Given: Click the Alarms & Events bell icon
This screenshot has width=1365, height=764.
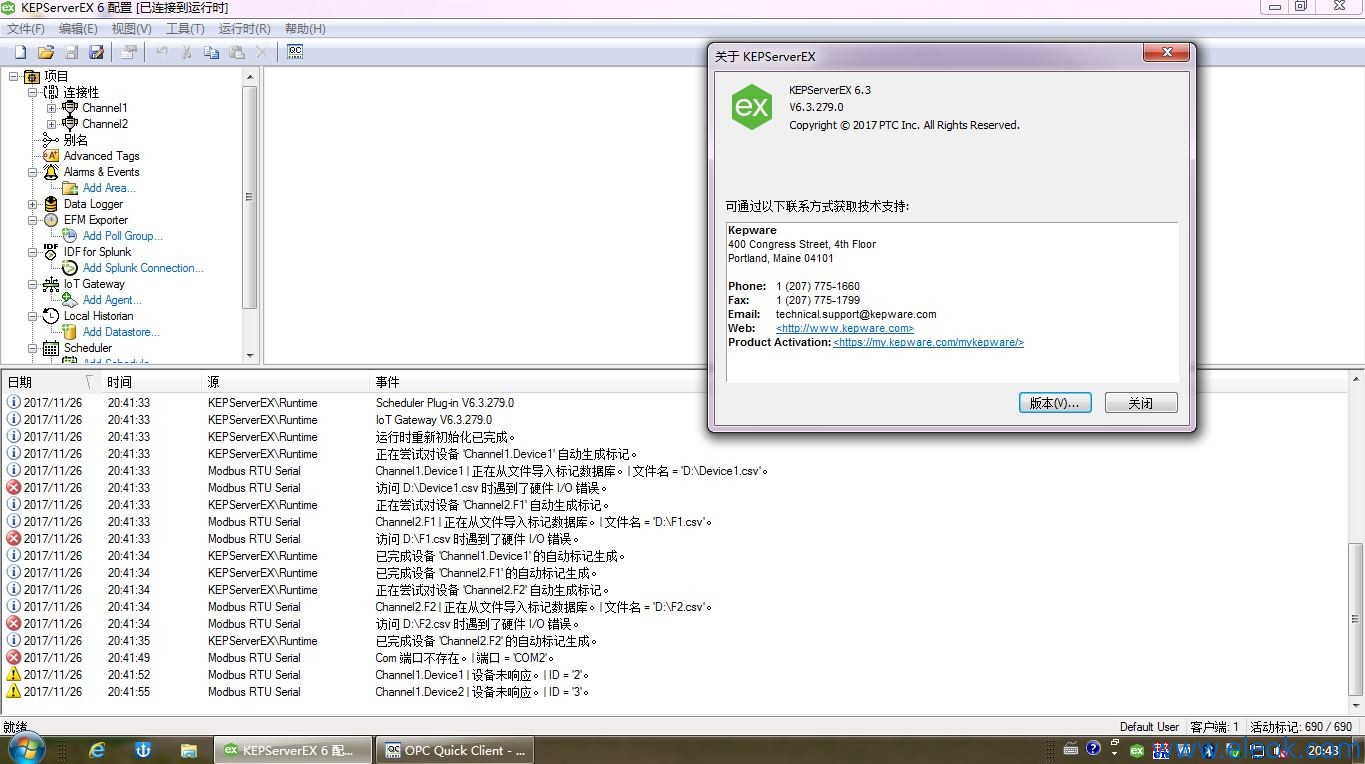Looking at the screenshot, I should pos(51,172).
